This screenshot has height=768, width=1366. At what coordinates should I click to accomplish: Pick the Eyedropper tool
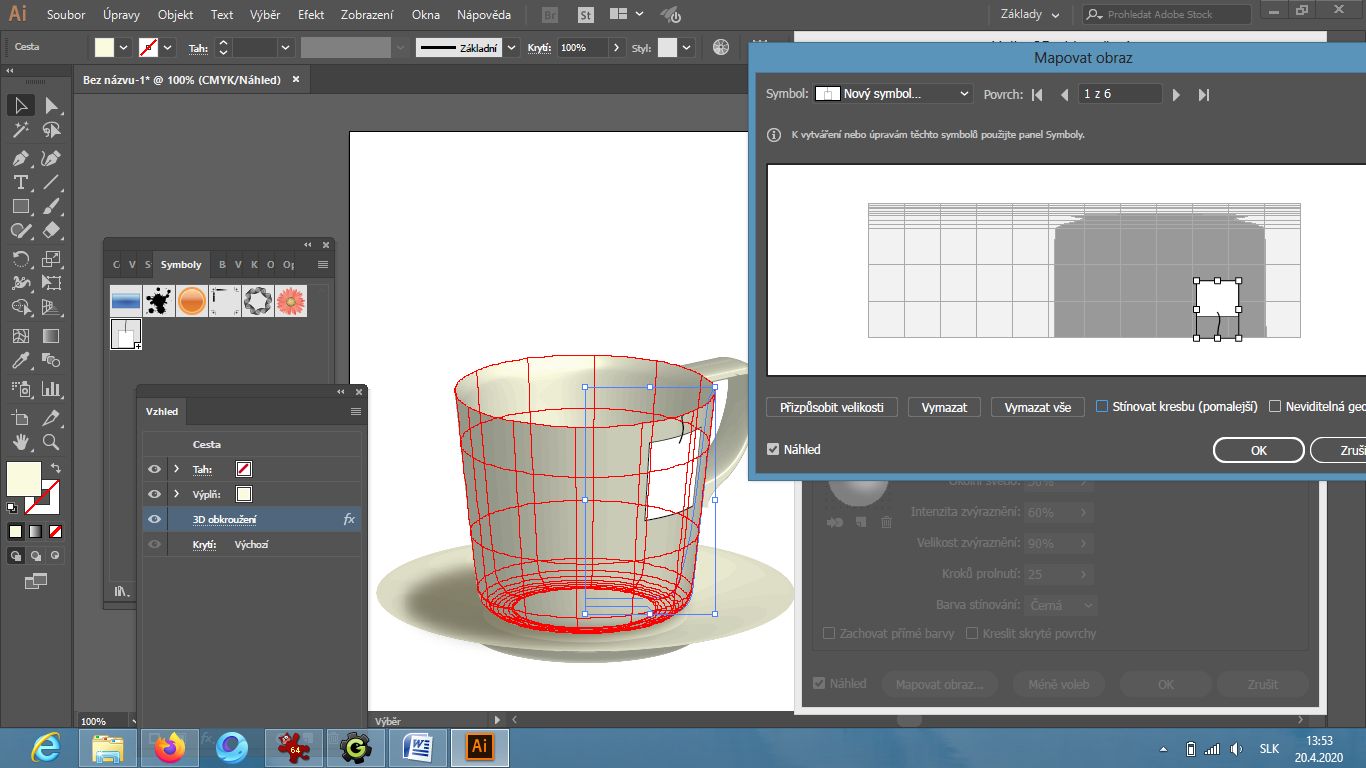(x=20, y=361)
